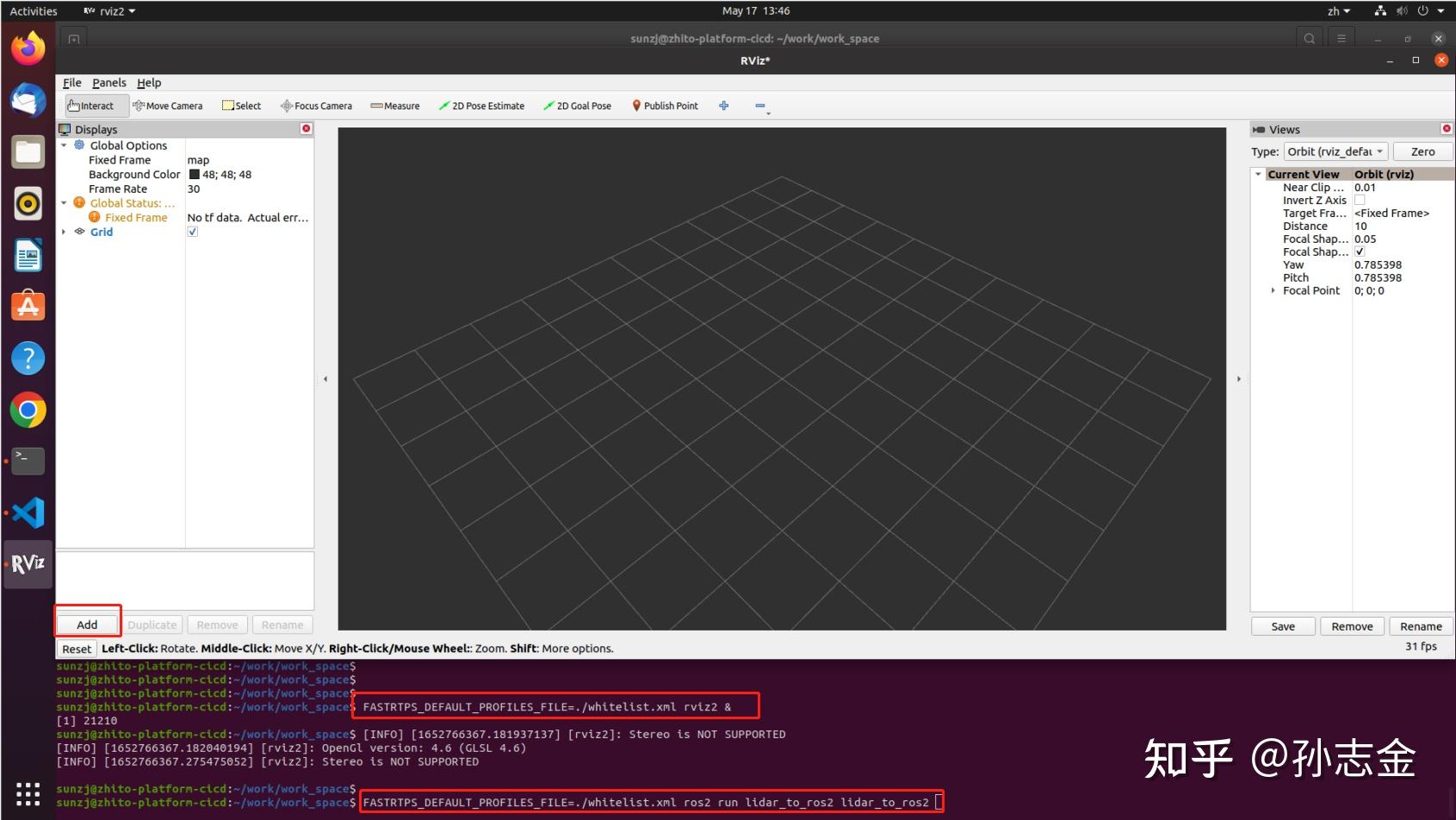Image resolution: width=1456 pixels, height=820 pixels.
Task: Launch Rhythmbox from the dock
Action: coord(28,204)
